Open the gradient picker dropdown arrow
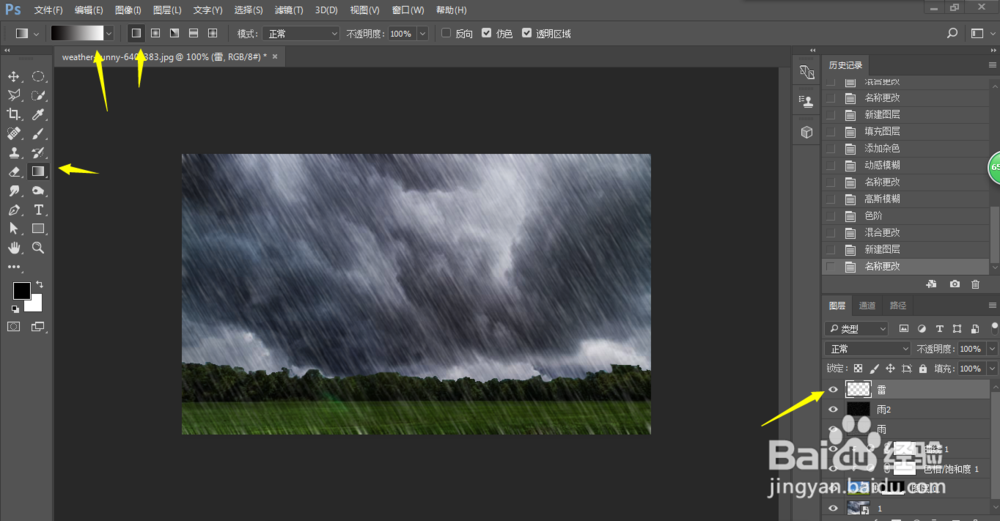The image size is (1000, 521). 109,33
